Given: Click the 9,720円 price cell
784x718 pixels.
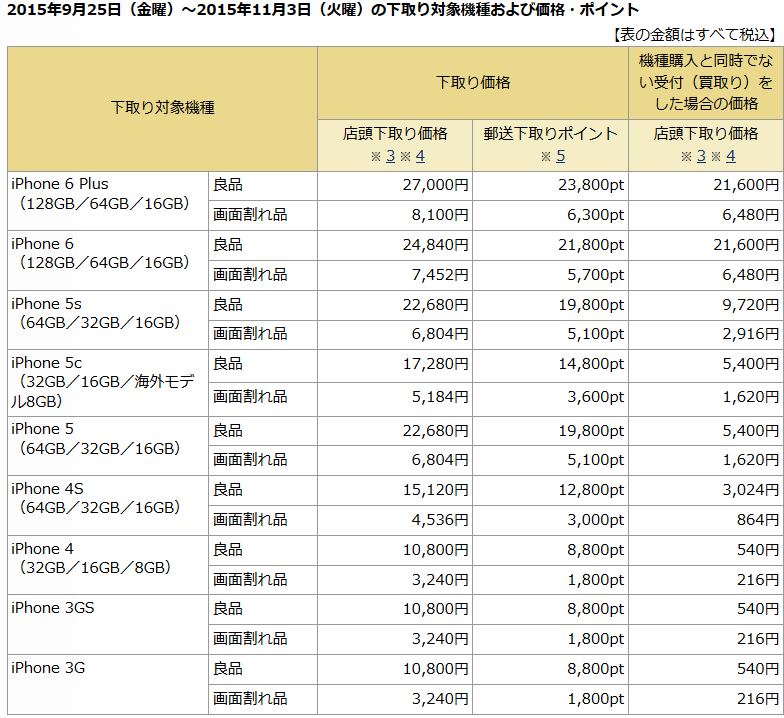Looking at the screenshot, I should 706,306.
